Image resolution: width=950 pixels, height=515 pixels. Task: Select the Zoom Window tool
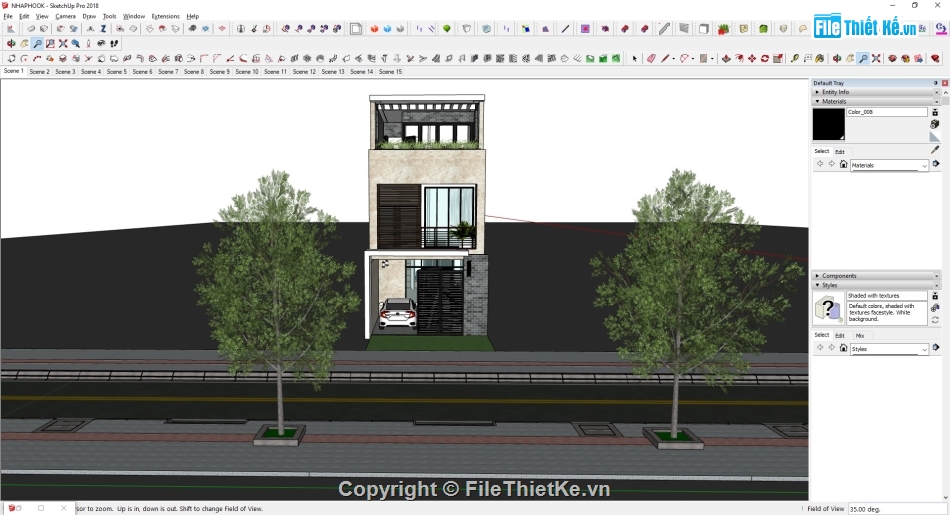point(50,43)
